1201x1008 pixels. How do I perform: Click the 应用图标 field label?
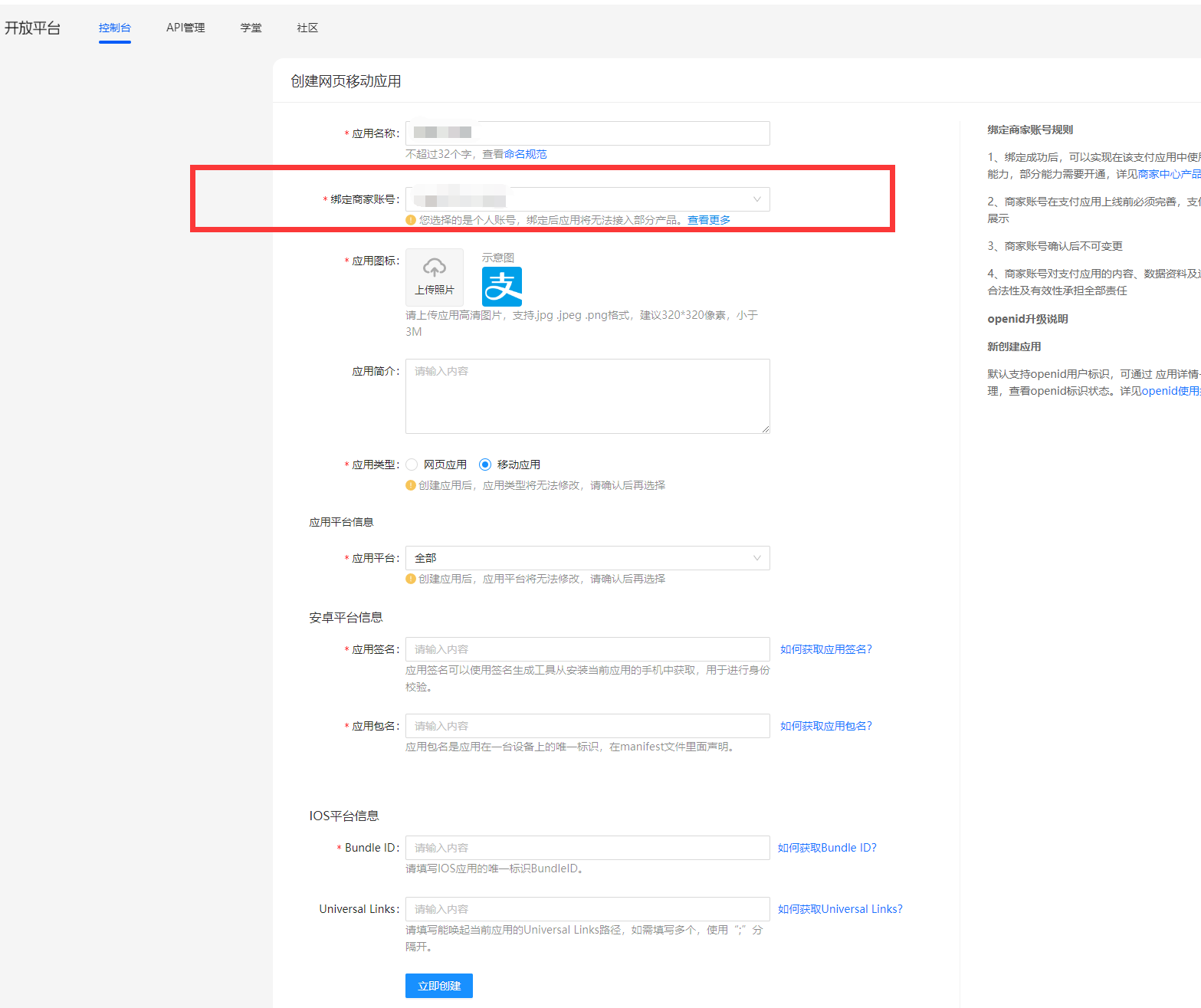[375, 261]
